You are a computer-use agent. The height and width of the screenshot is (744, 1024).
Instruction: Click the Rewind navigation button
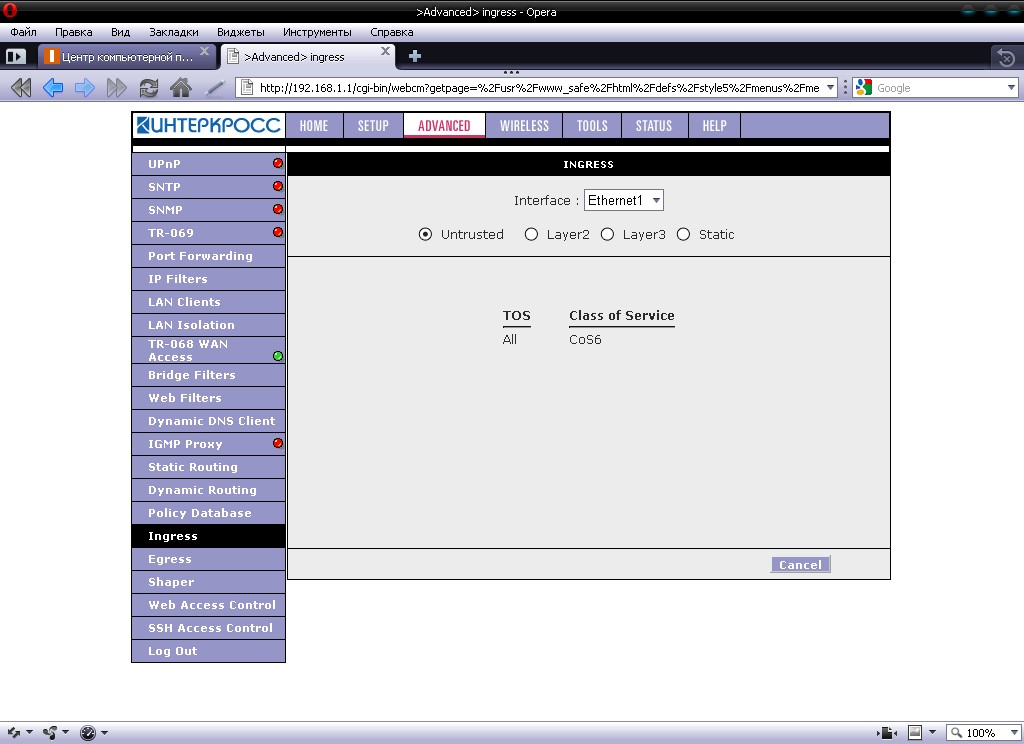tap(21, 88)
